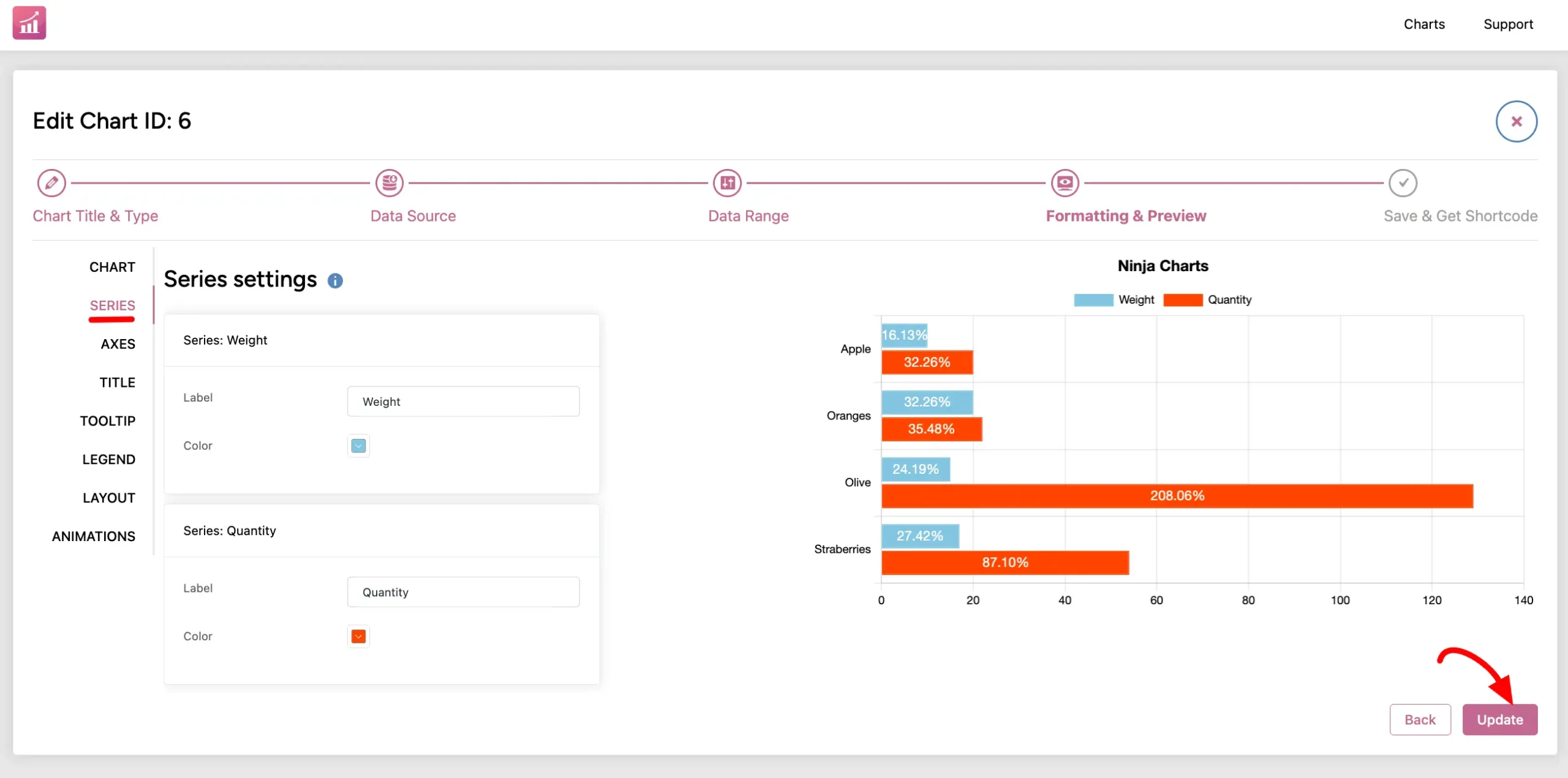Click the Oranges Quantity bar showing 35.48%
1568x778 pixels.
pyautogui.click(x=932, y=429)
